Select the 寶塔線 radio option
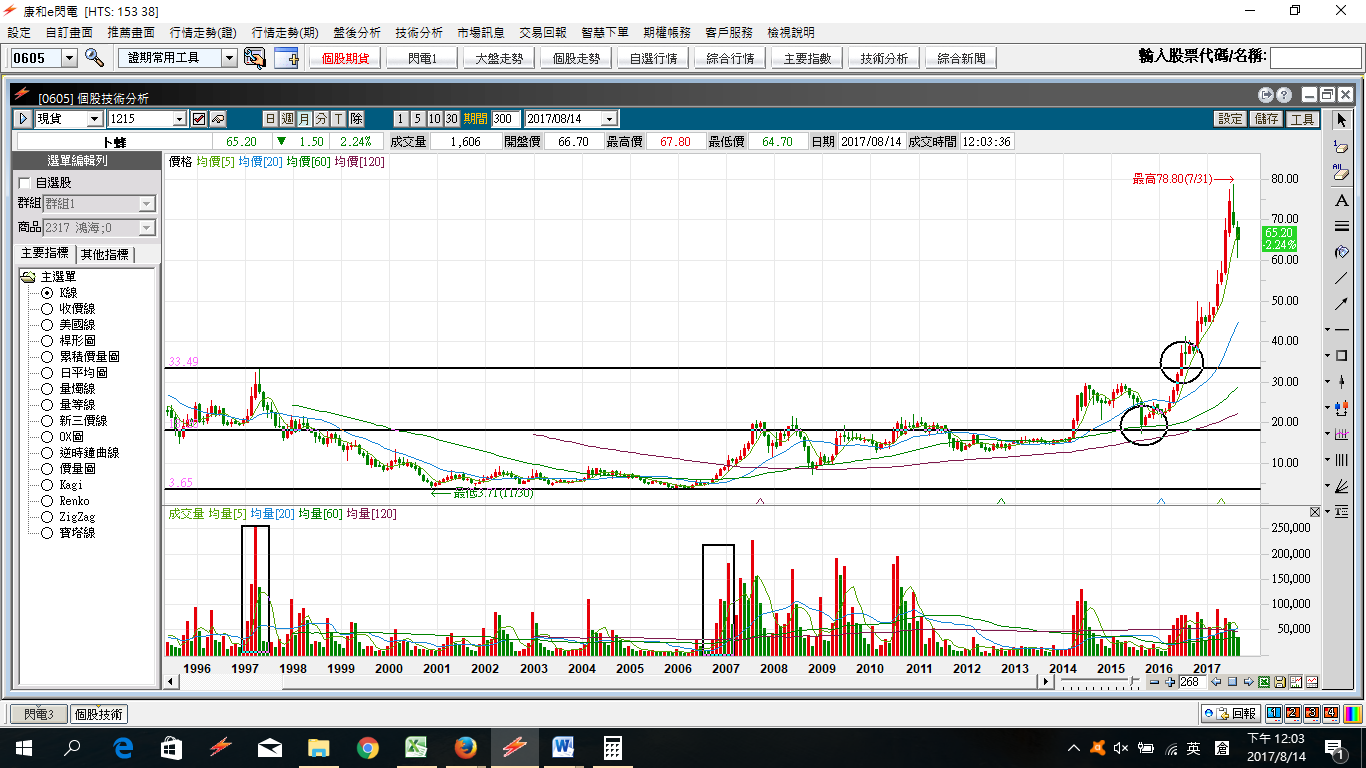The height and width of the screenshot is (768, 1366). [x=46, y=533]
